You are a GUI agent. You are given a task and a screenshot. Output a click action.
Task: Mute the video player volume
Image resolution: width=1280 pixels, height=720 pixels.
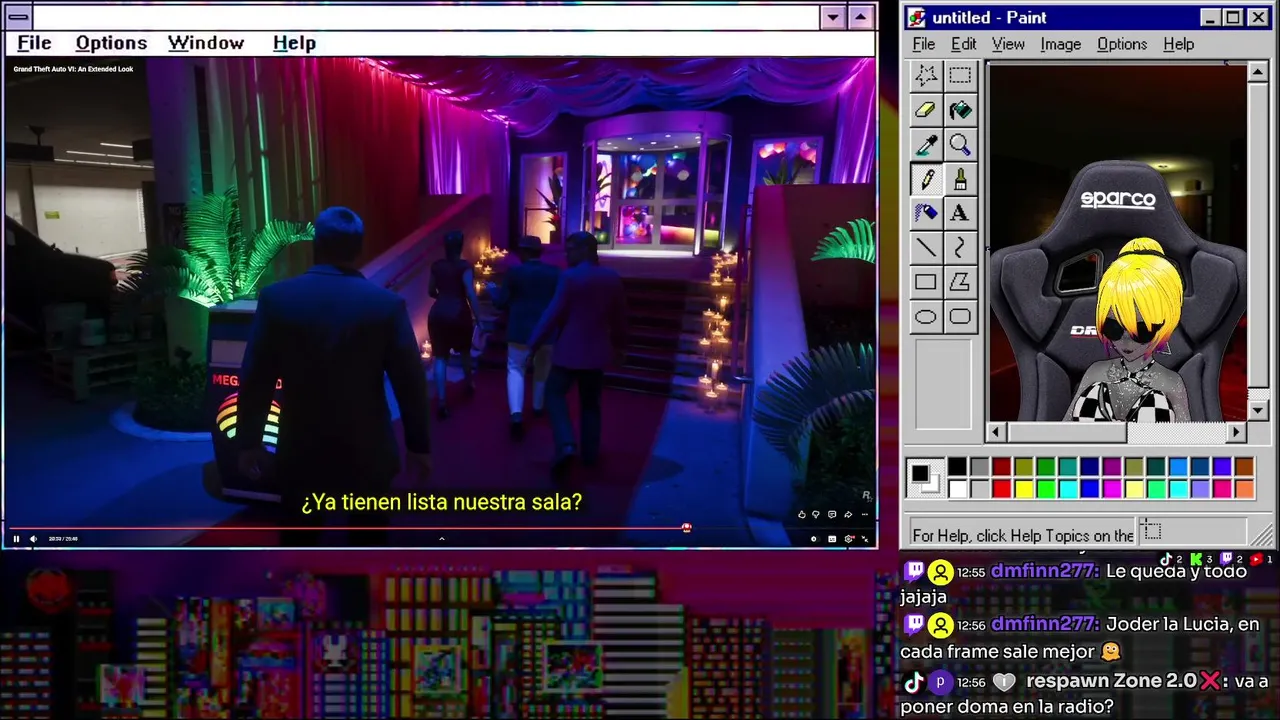[x=33, y=539]
